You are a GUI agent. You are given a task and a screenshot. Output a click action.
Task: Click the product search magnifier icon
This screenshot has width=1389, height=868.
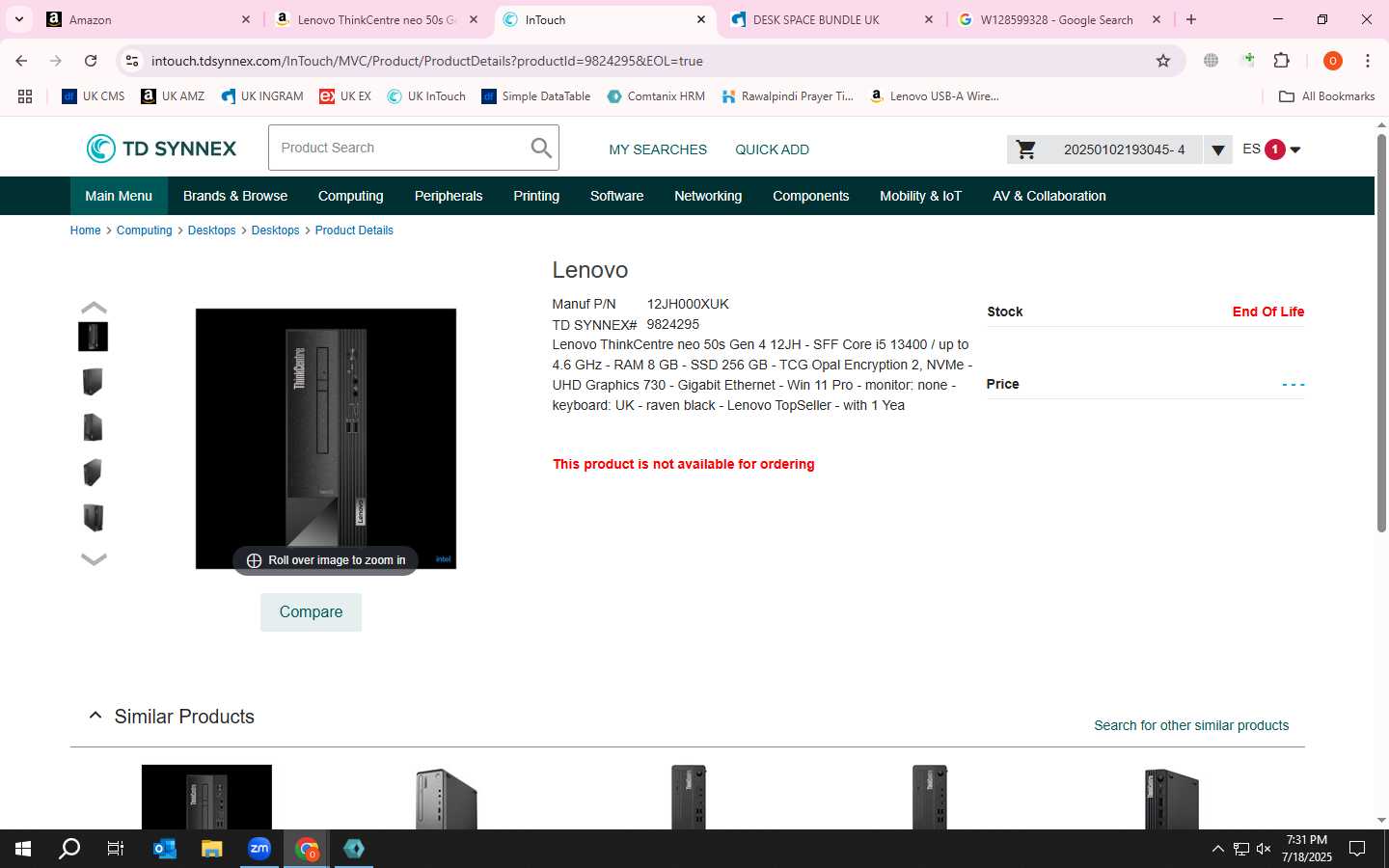pos(541,149)
